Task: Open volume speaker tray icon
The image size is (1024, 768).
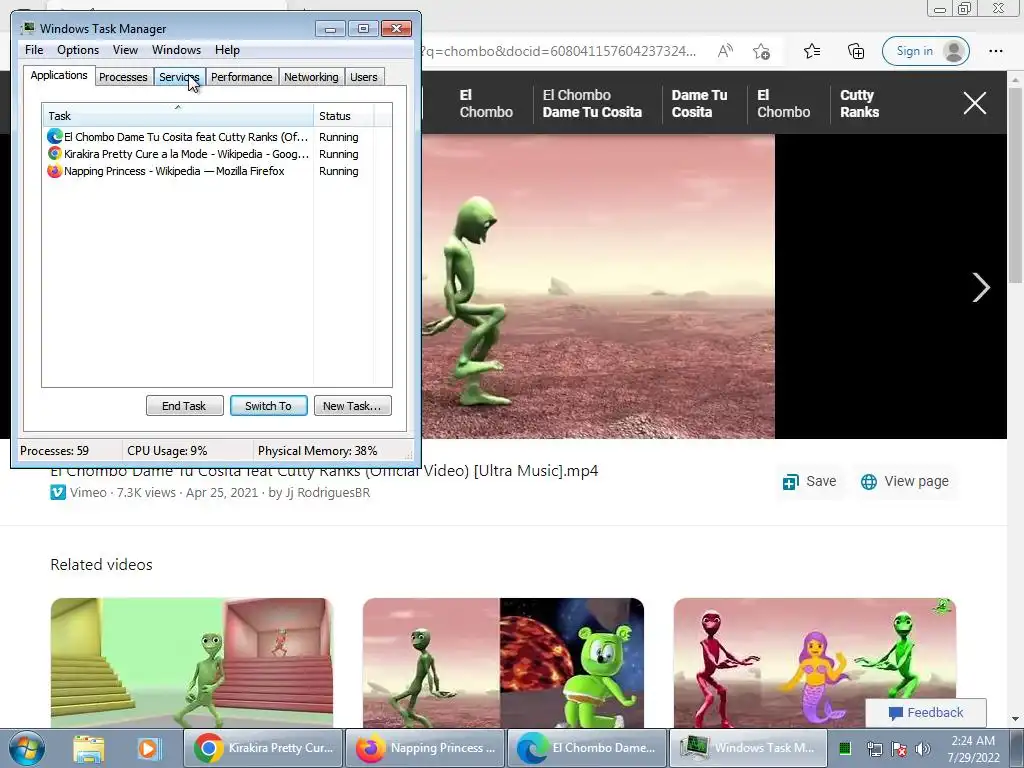Action: click(923, 749)
